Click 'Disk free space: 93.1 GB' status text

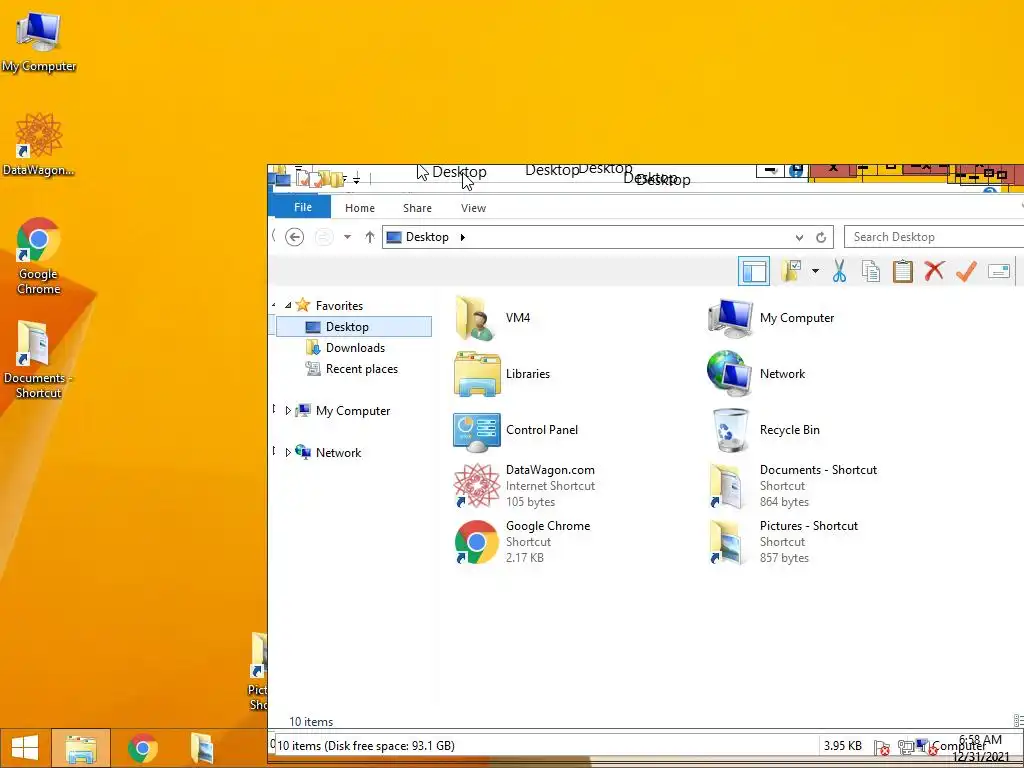389,746
